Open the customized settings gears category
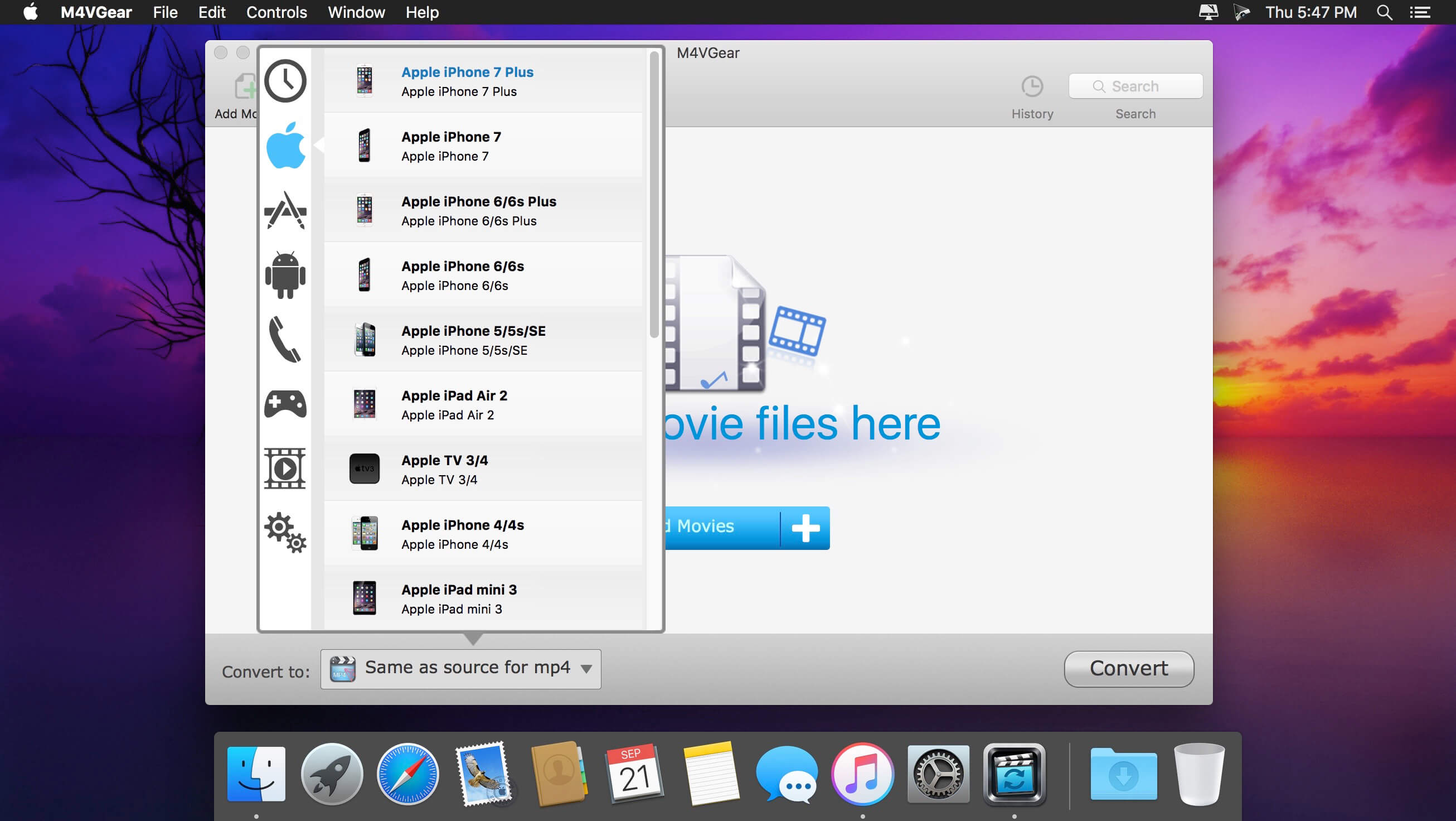The width and height of the screenshot is (1456, 821). 285,533
